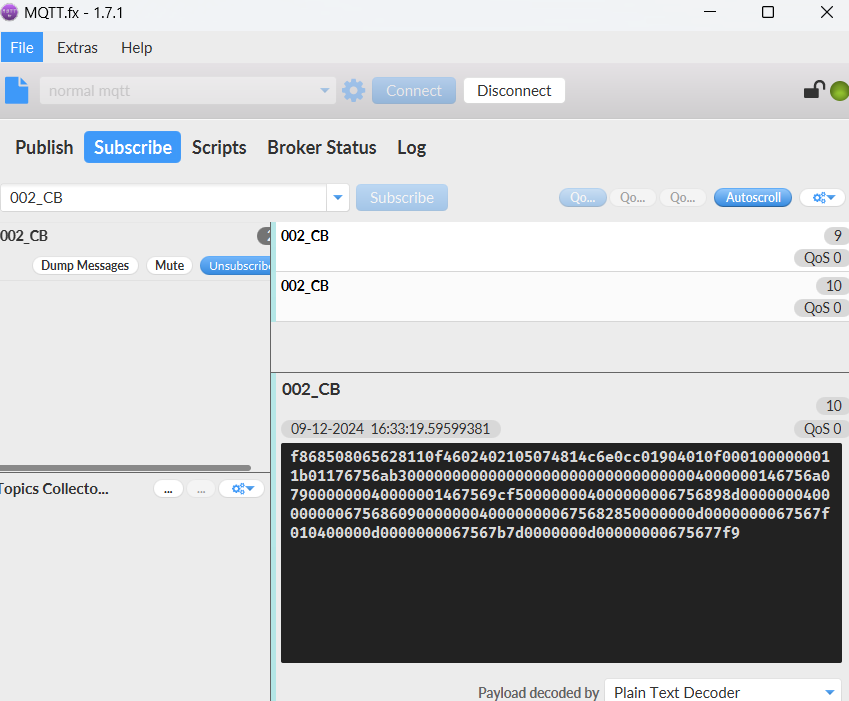849x701 pixels.
Task: Minimize the MQTT.fx window
Action: pos(710,12)
